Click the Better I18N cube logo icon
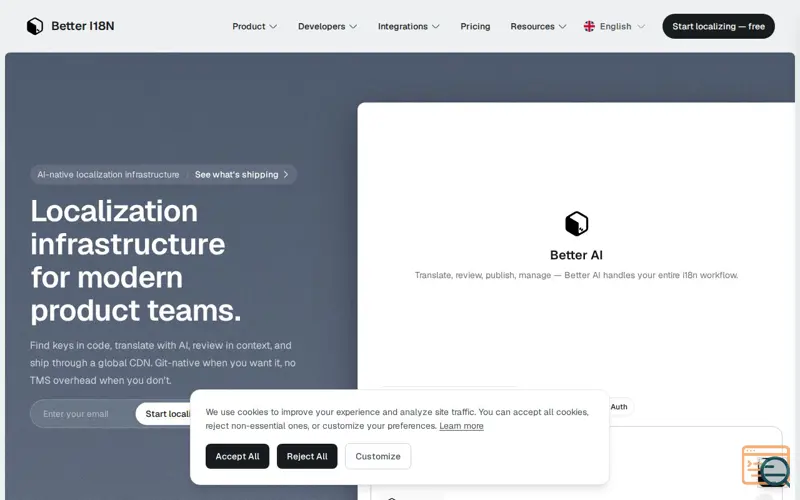The image size is (800, 500). tap(35, 26)
